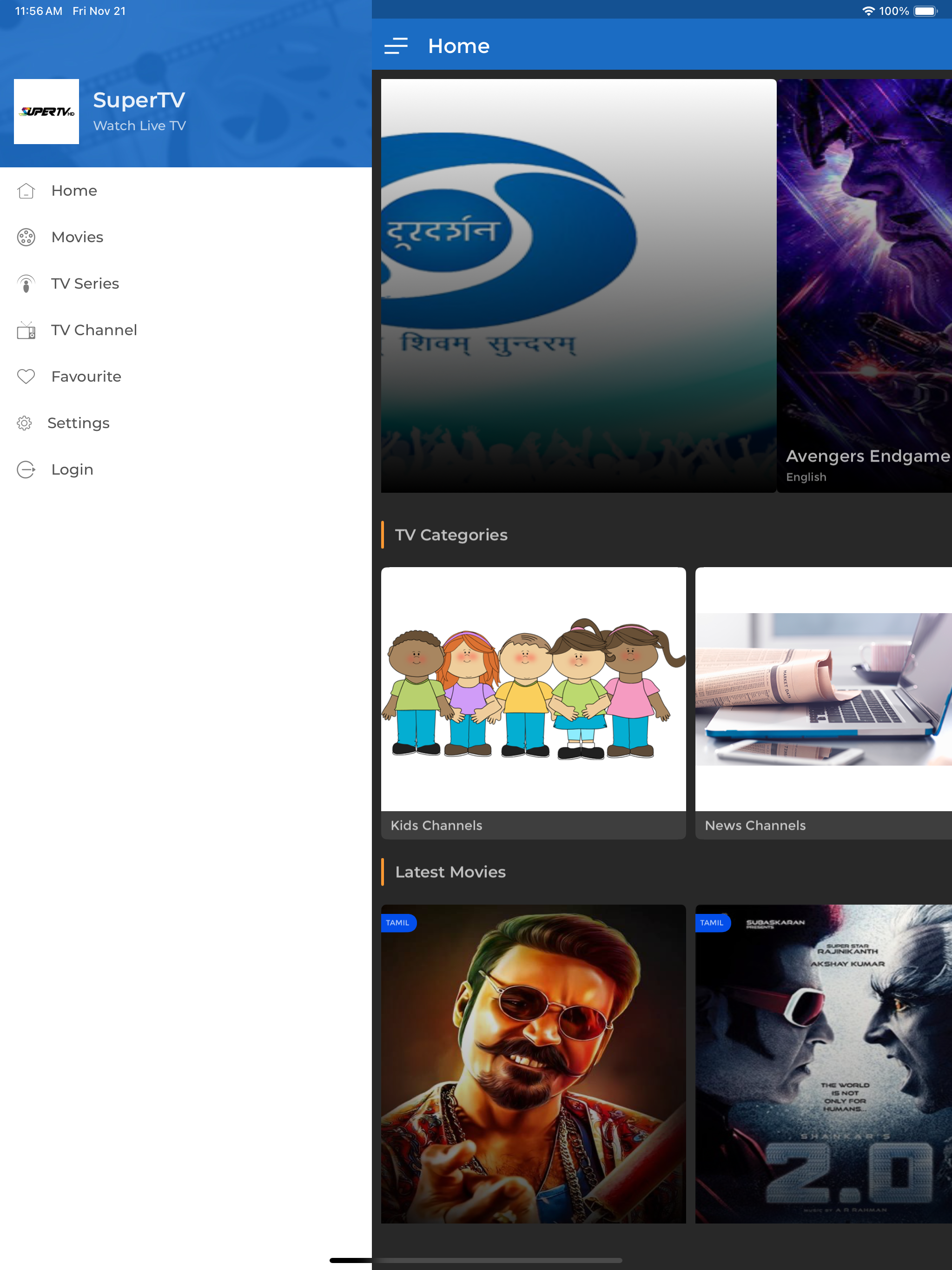Viewport: 952px width, 1270px height.
Task: Click the house icon in sidebar
Action: 26,191
